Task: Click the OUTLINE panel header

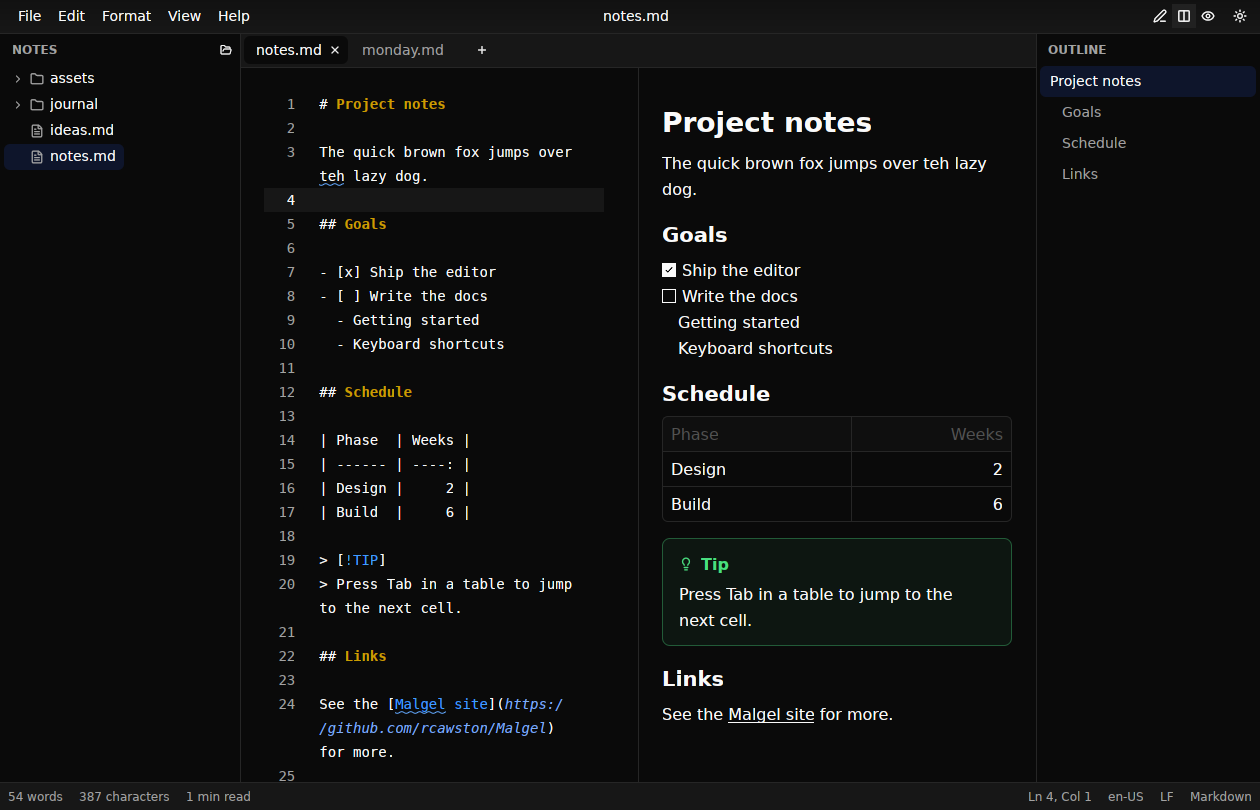Action: tap(1077, 50)
